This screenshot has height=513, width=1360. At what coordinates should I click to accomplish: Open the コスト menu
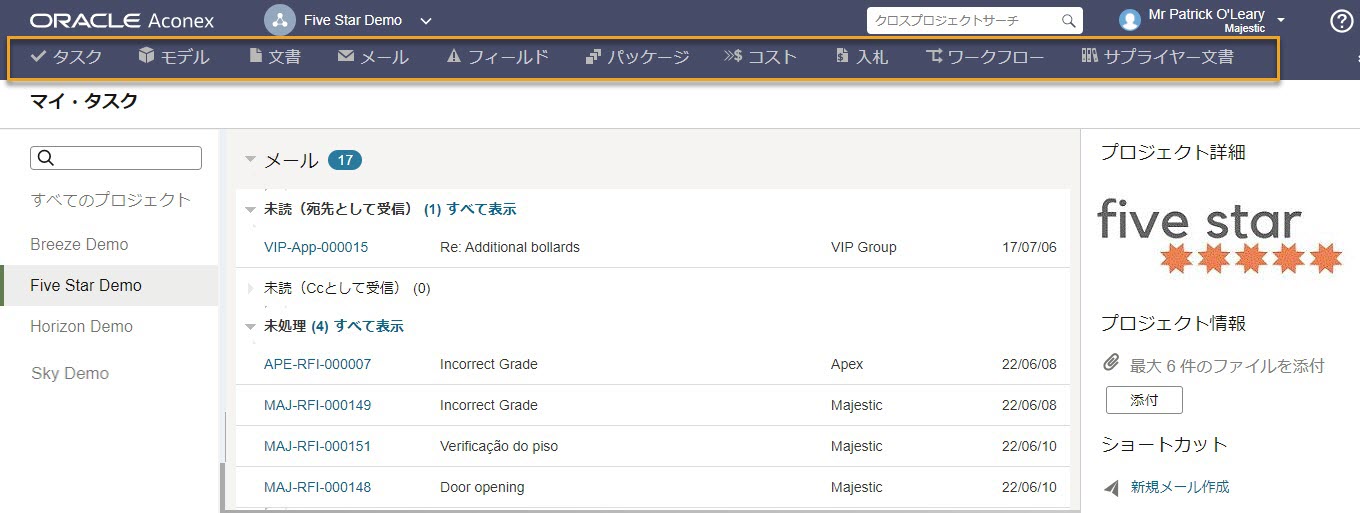click(760, 57)
